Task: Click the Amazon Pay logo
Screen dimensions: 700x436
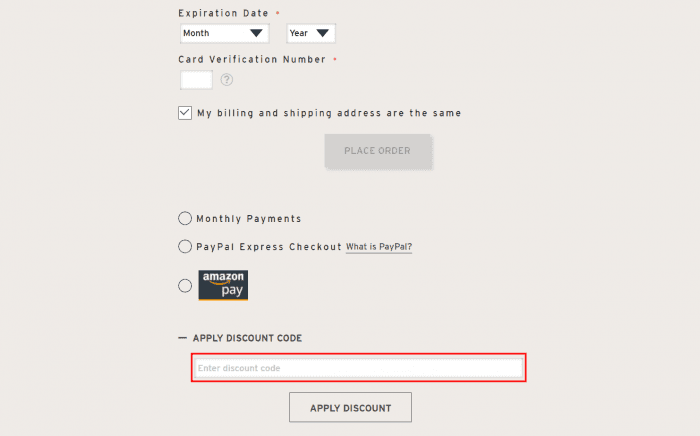Action: [223, 285]
